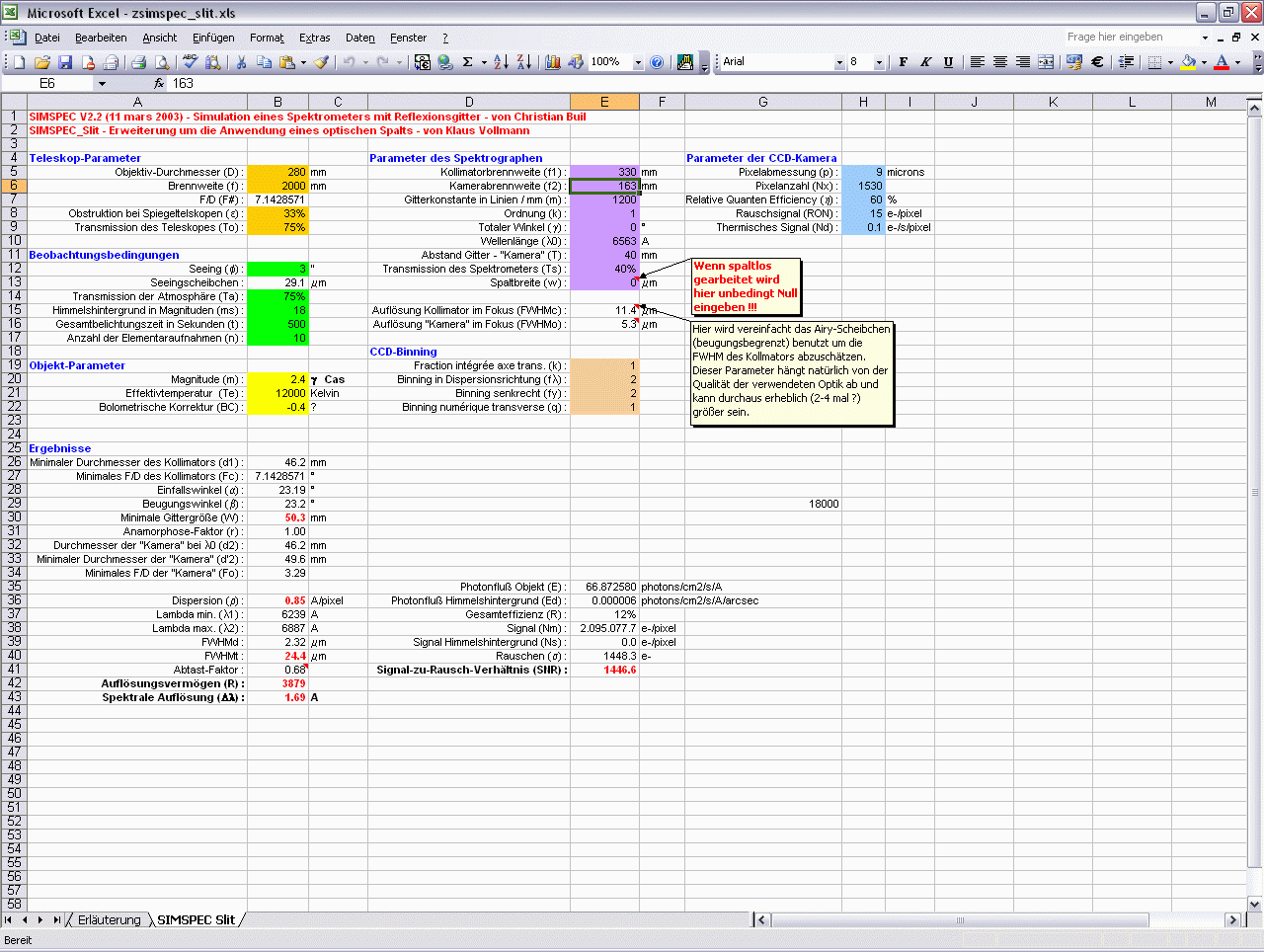
Task: Click the row 20 header
Action: point(14,379)
